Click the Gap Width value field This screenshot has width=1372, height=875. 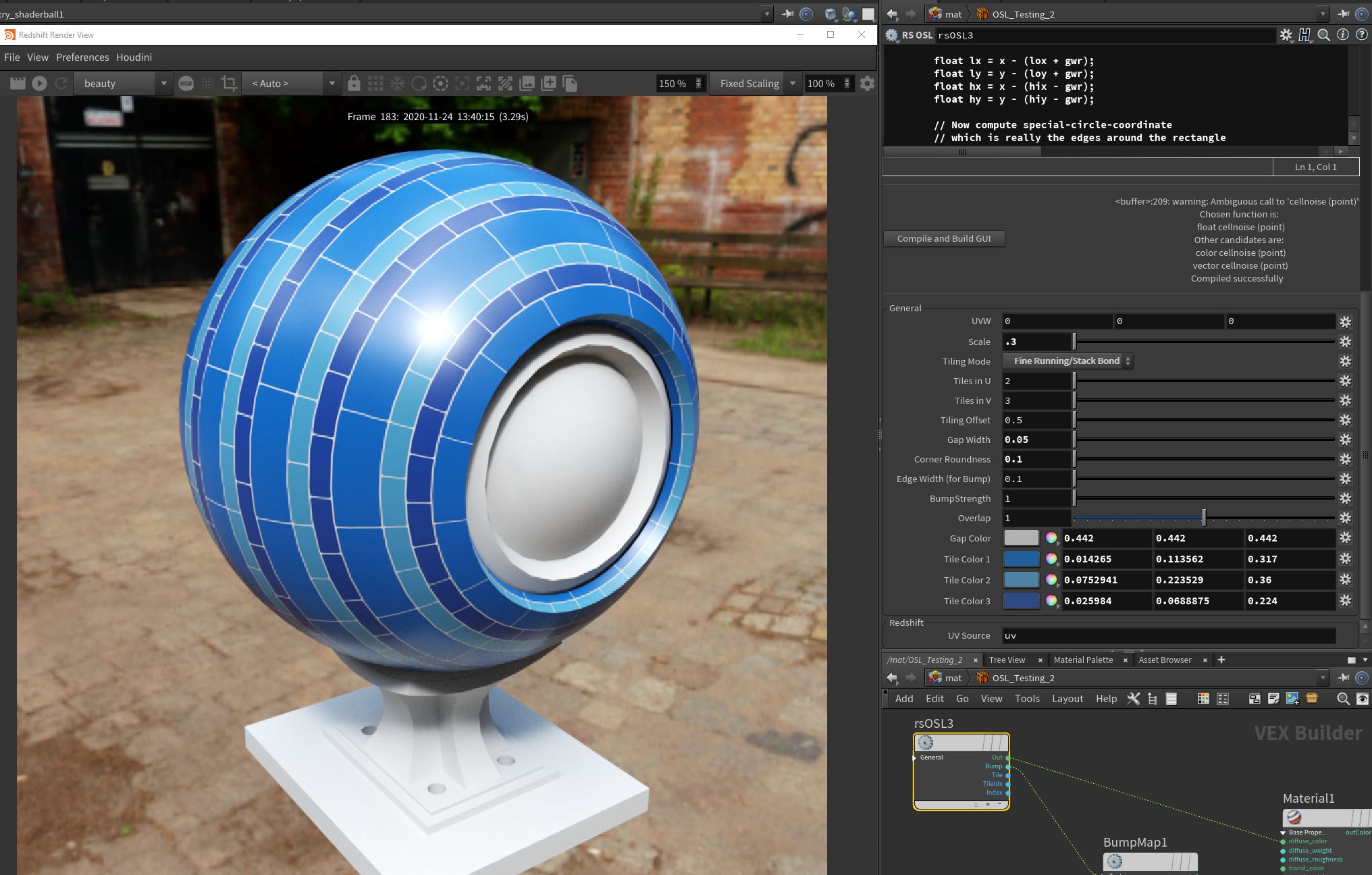1036,440
